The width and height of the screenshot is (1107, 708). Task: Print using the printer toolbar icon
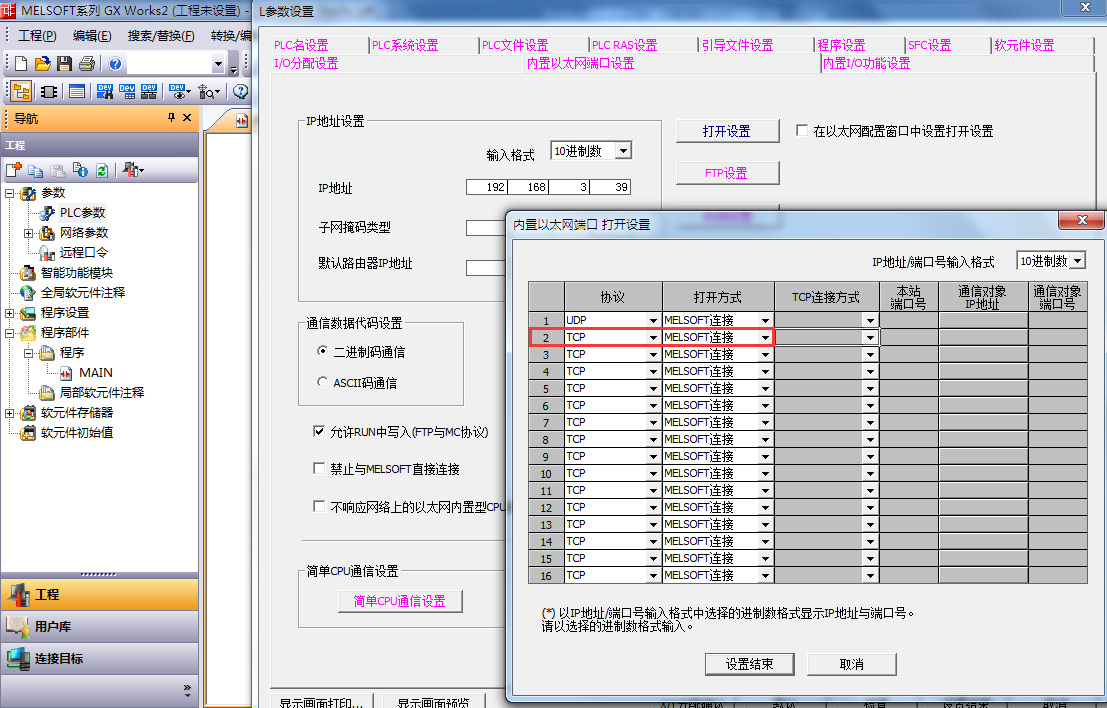87,64
